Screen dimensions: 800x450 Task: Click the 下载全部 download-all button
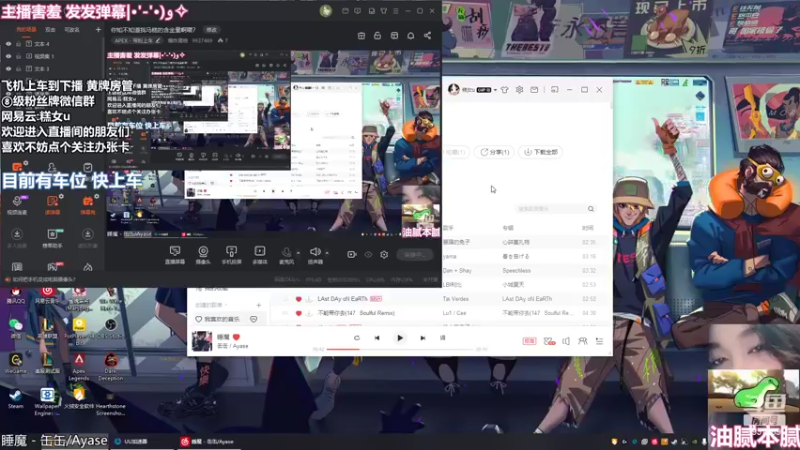[540, 152]
